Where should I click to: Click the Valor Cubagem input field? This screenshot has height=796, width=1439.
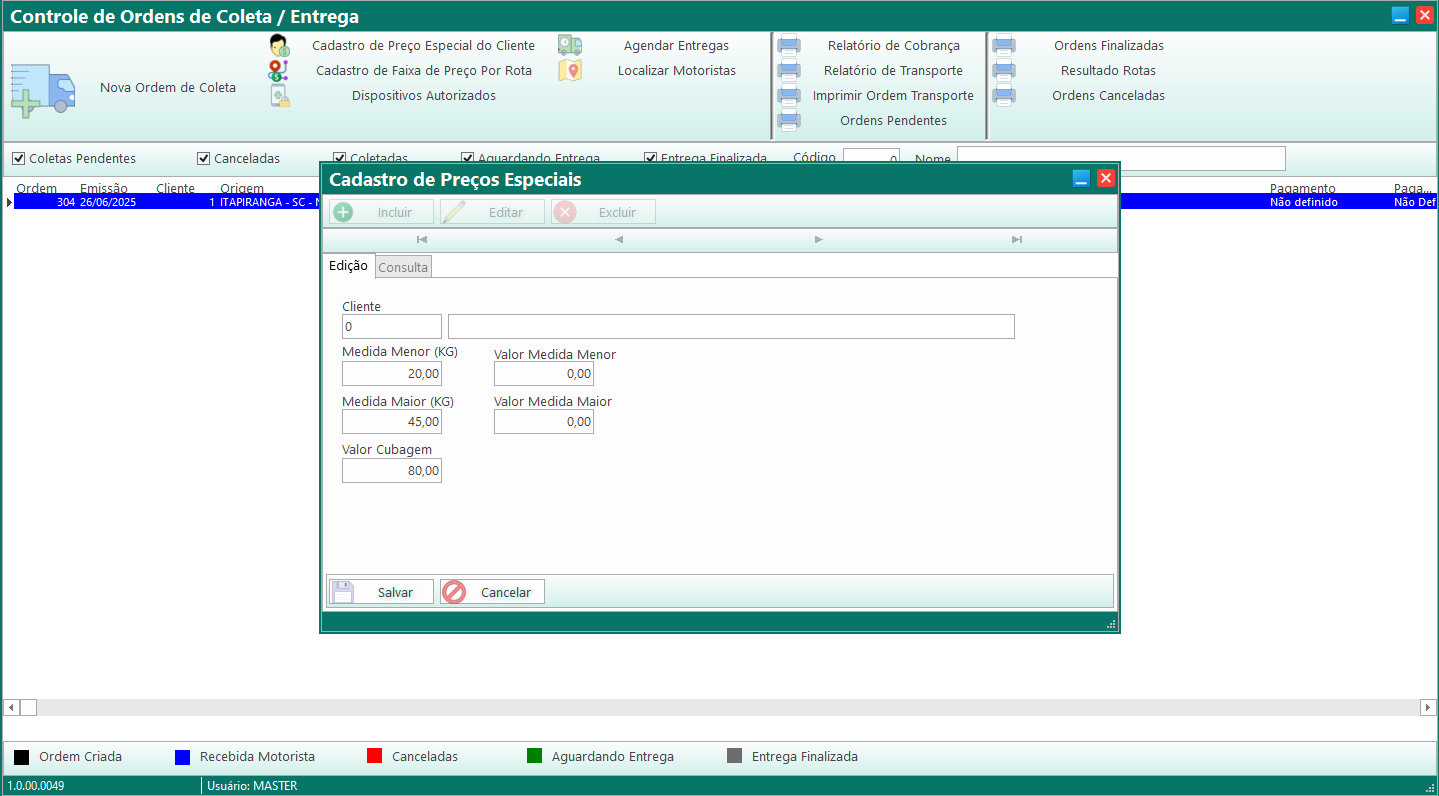(x=392, y=471)
